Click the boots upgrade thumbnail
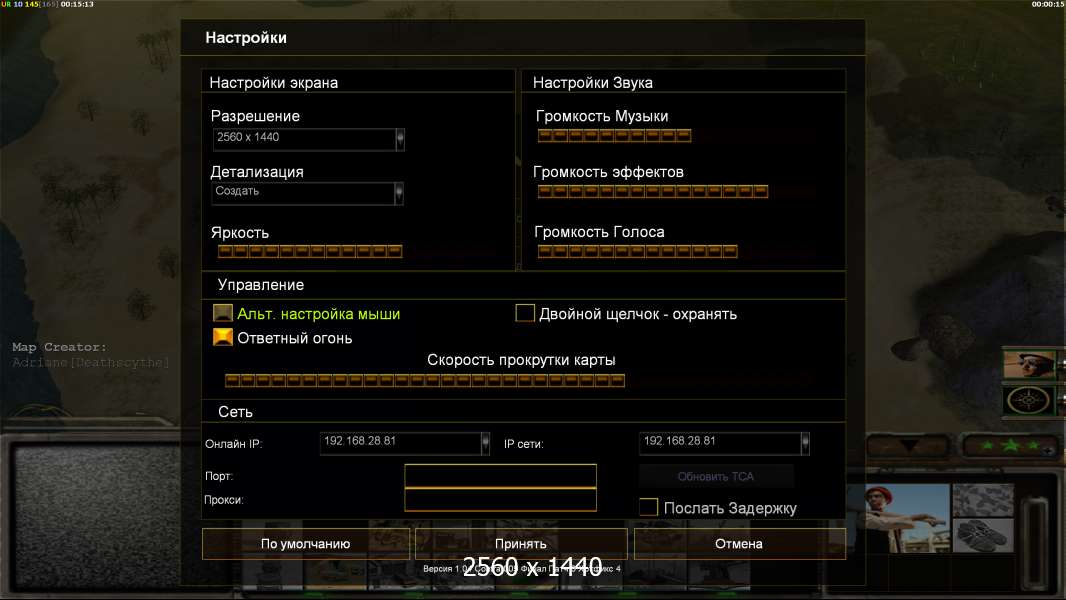Screen dimensions: 1066x600 [983, 535]
